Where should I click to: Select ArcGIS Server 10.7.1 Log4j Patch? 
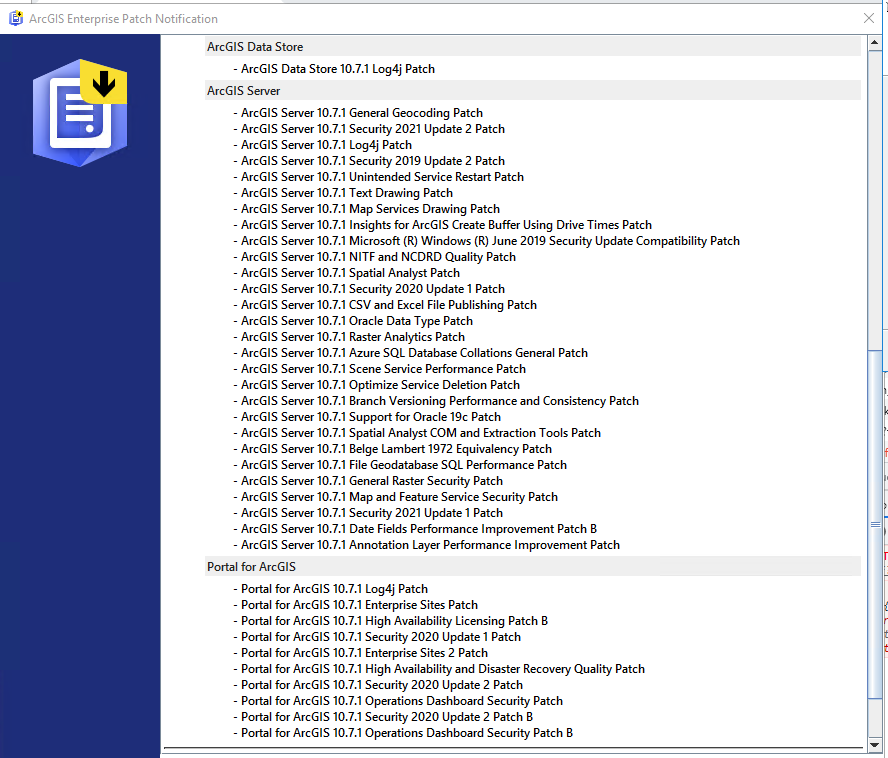pos(323,145)
